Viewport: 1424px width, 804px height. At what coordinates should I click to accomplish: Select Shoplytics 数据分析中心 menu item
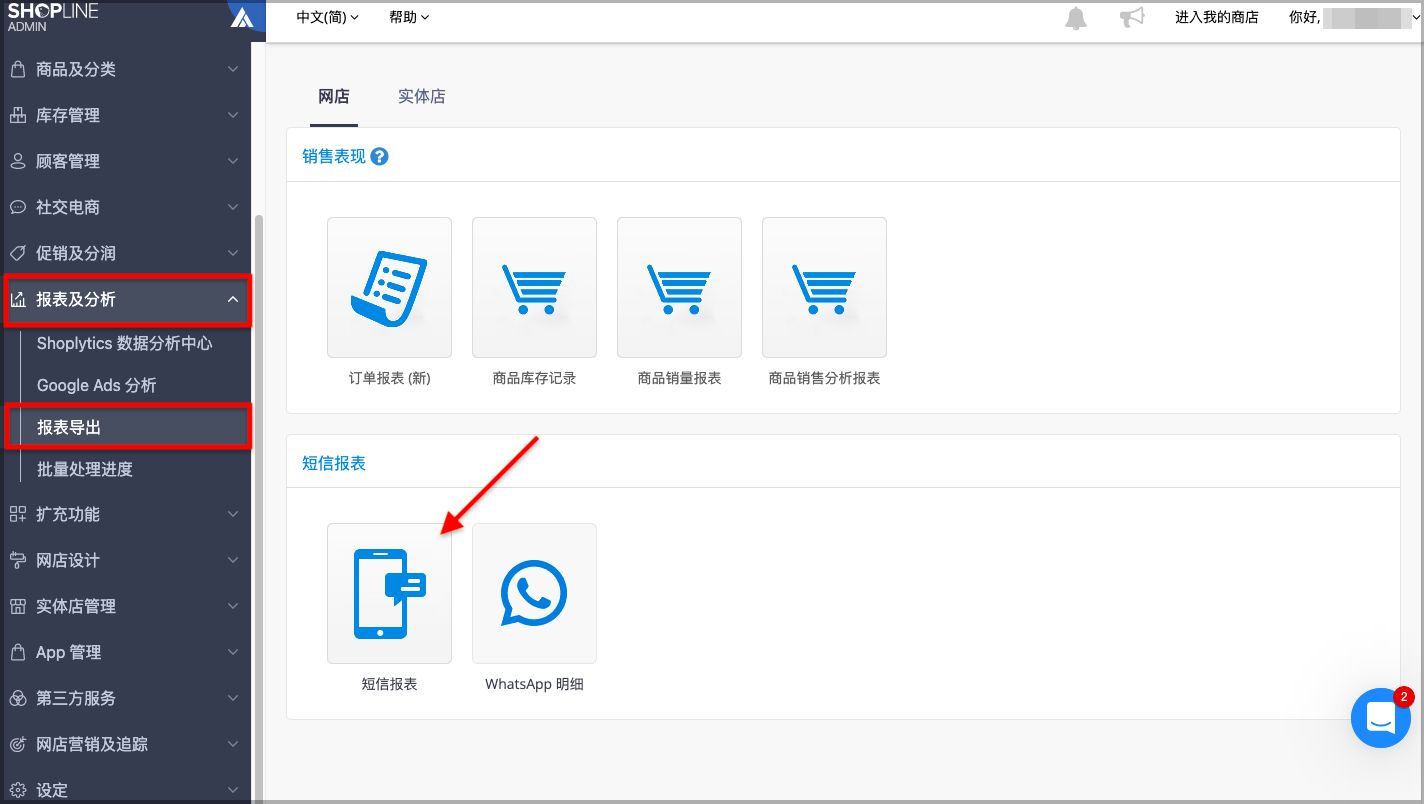125,343
